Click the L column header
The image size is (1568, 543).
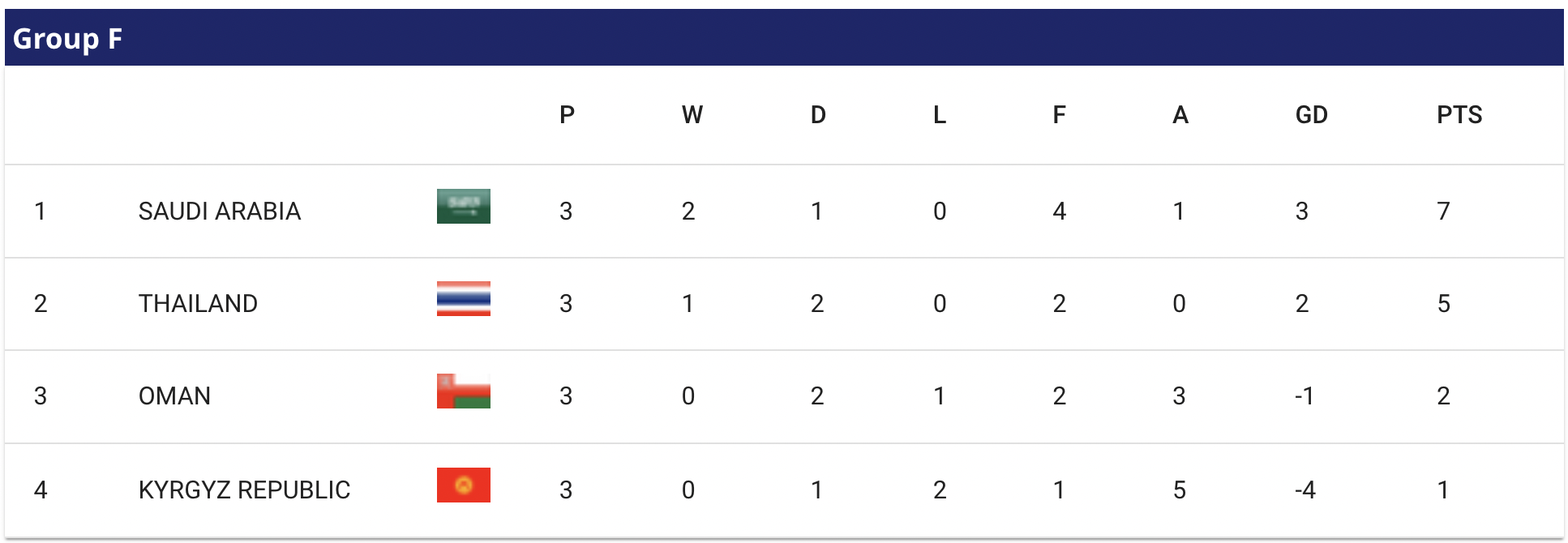(x=939, y=115)
